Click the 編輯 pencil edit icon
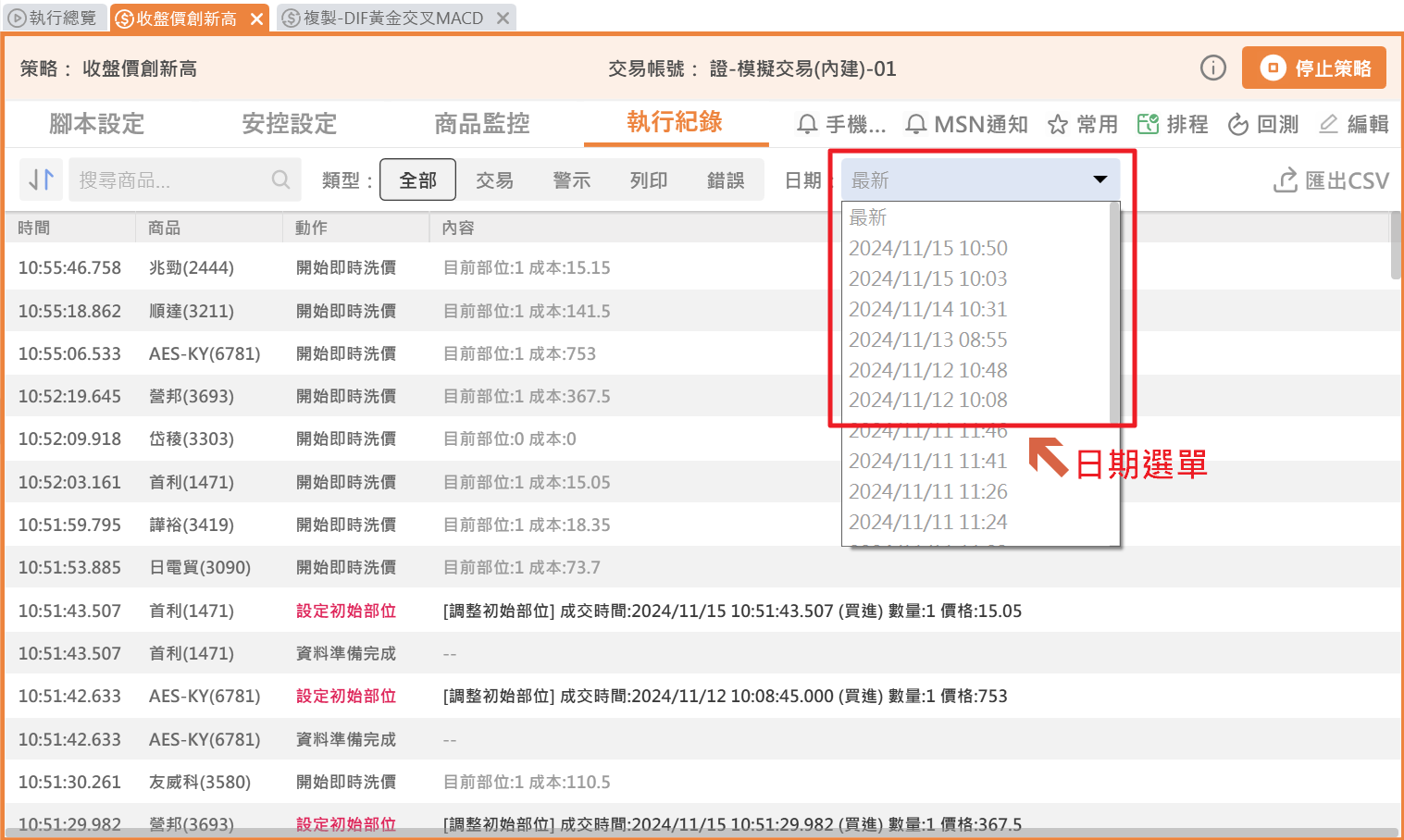This screenshot has width=1404, height=840. point(1328,124)
